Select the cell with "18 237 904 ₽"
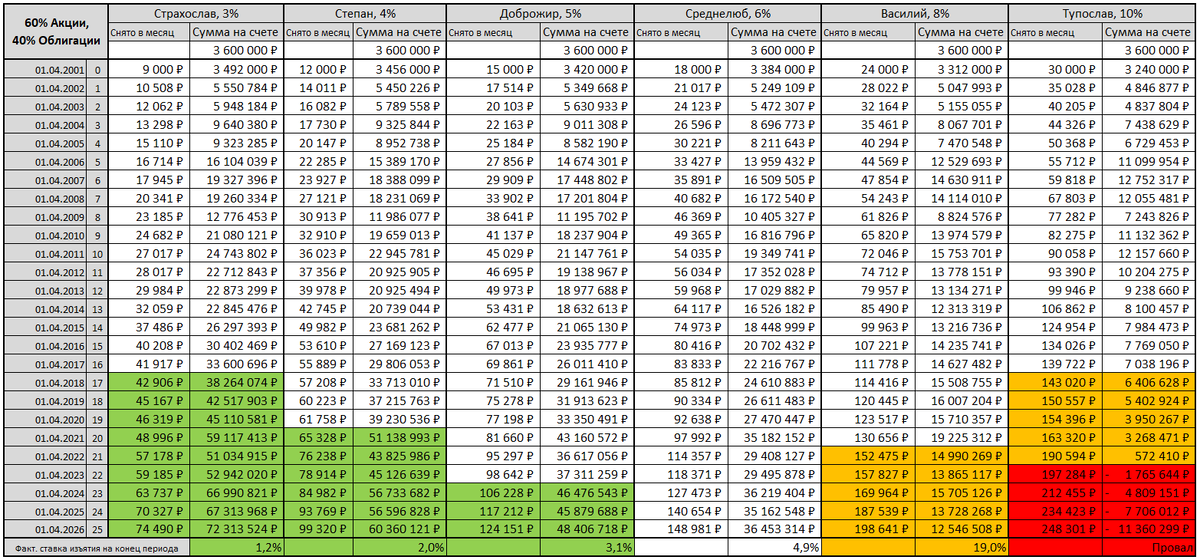This screenshot has height=560, width=1200. [587, 234]
